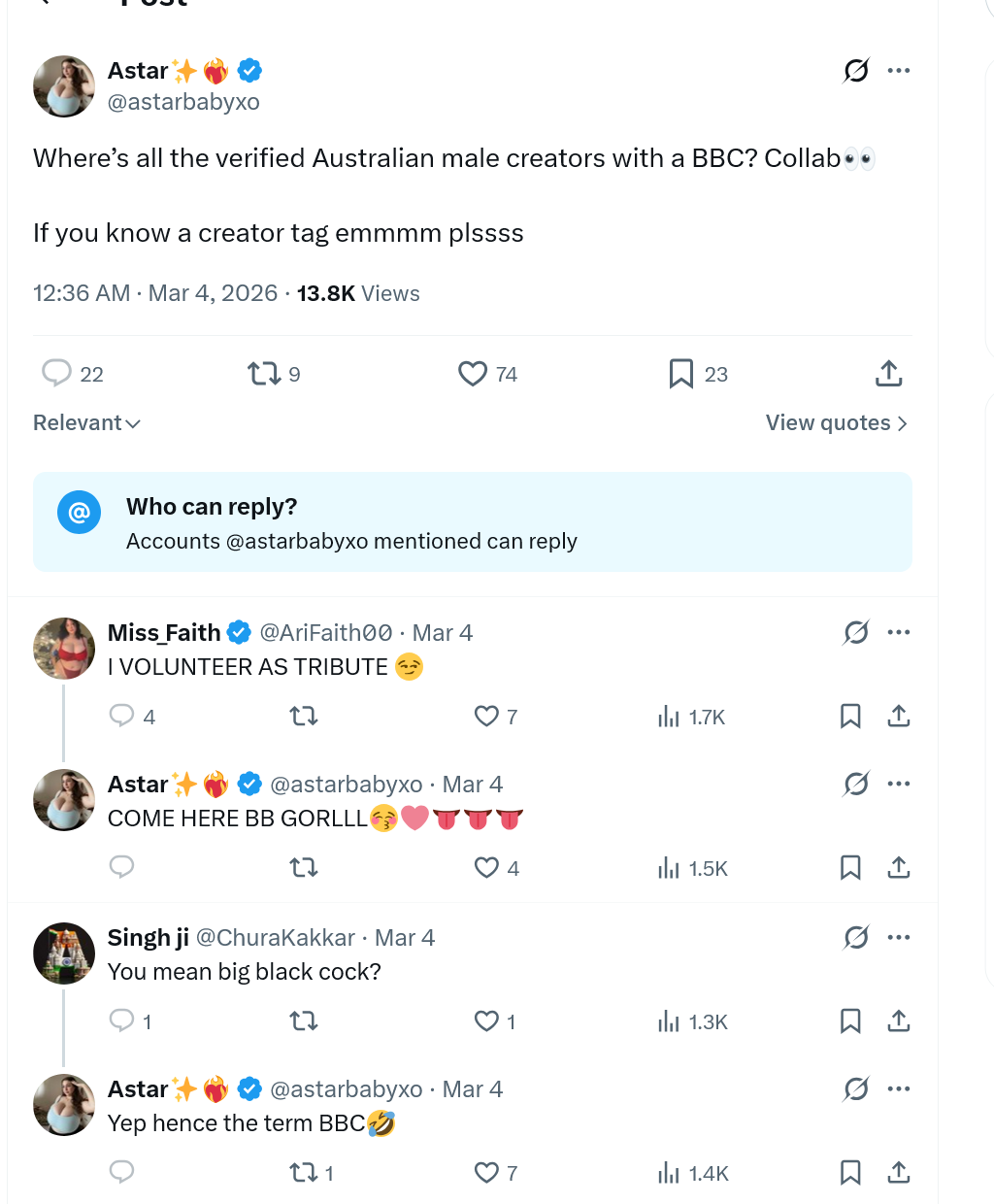
Task: Reply to Miss_Faith's comment
Action: pyautogui.click(x=122, y=717)
